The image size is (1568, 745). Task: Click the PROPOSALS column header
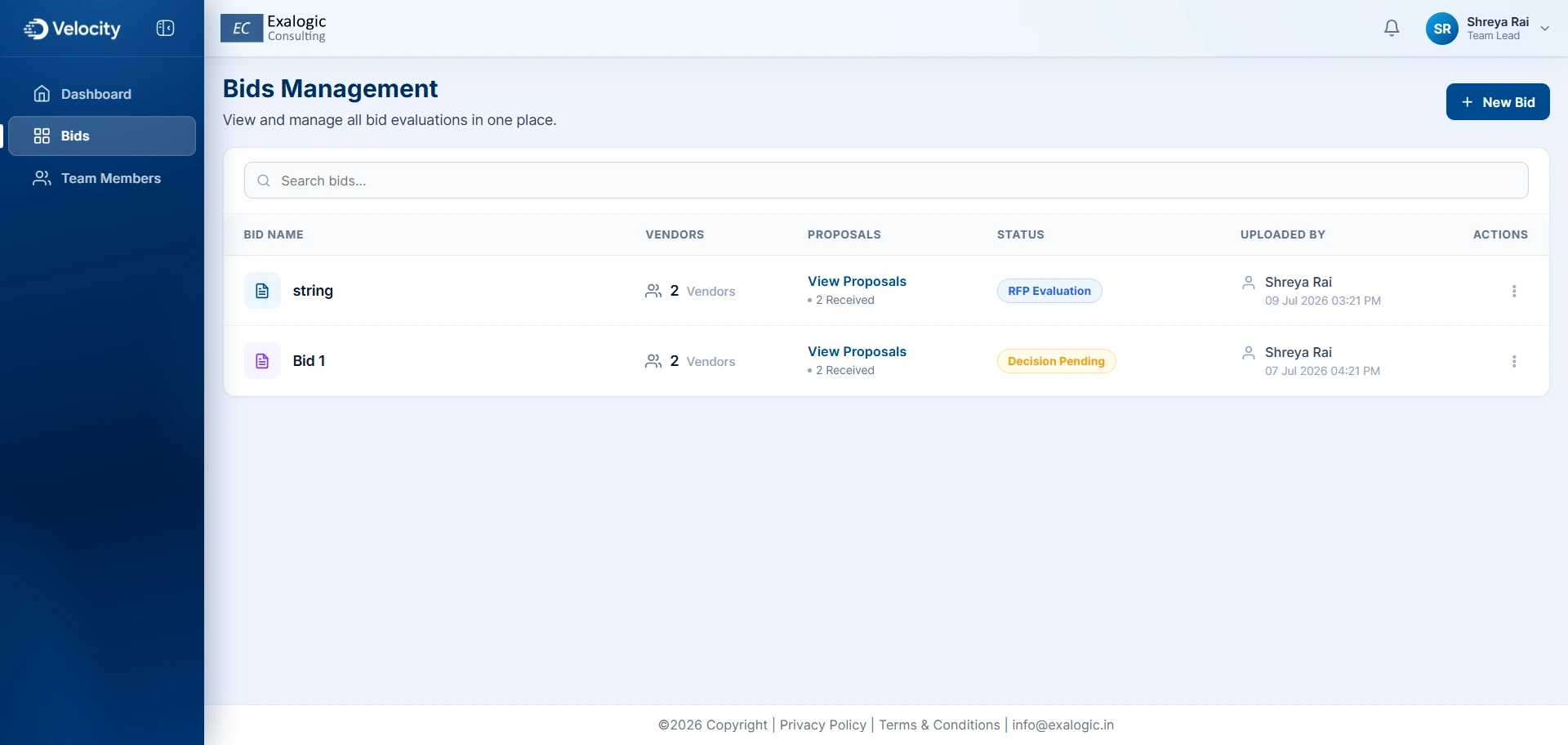[x=844, y=234]
